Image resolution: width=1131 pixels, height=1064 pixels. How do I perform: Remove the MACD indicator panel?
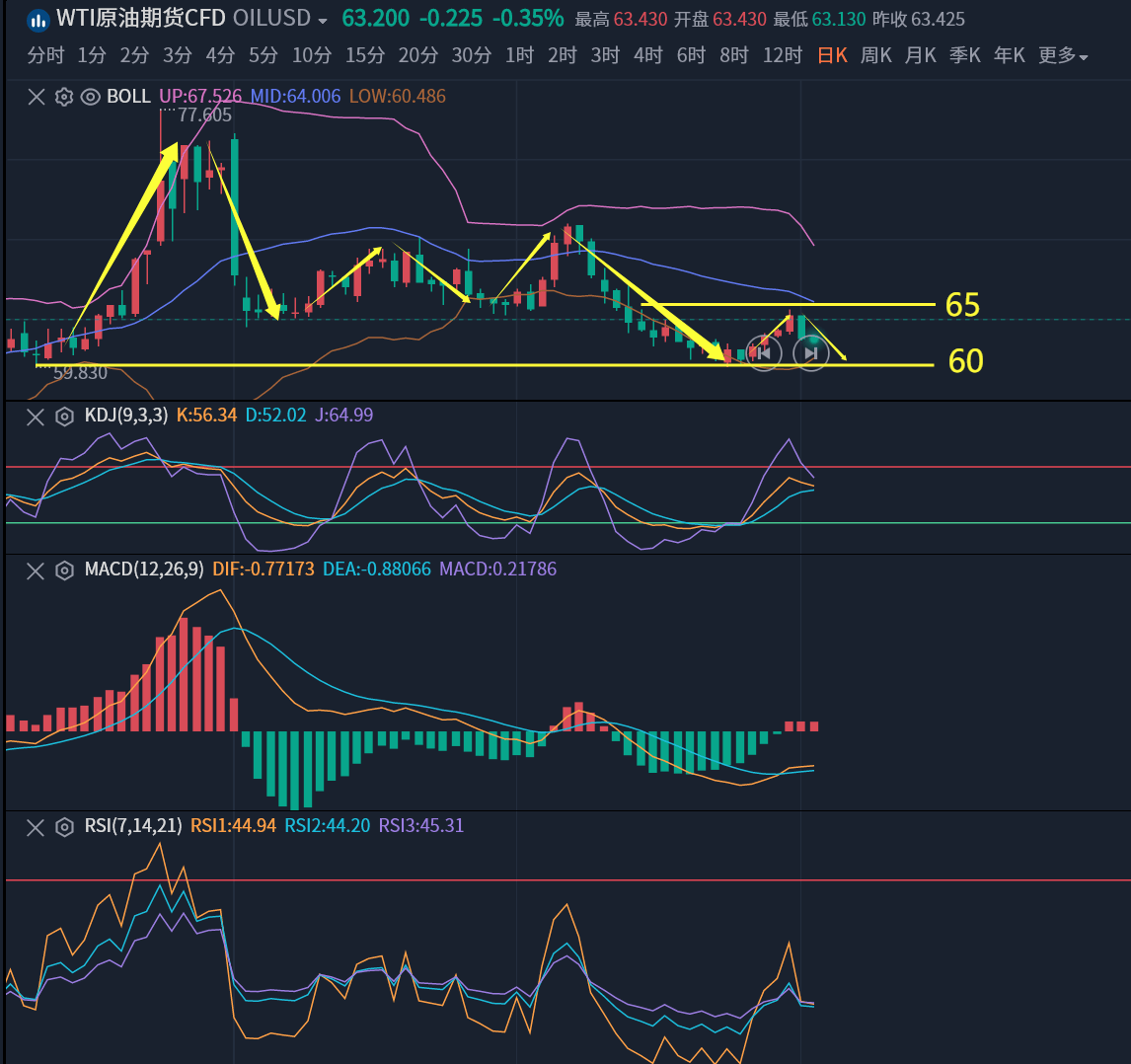coord(36,570)
